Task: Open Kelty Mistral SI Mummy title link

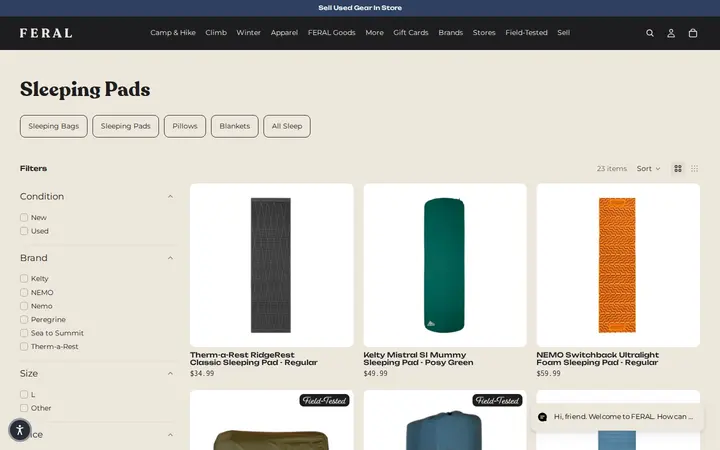Action: [x=418, y=359]
